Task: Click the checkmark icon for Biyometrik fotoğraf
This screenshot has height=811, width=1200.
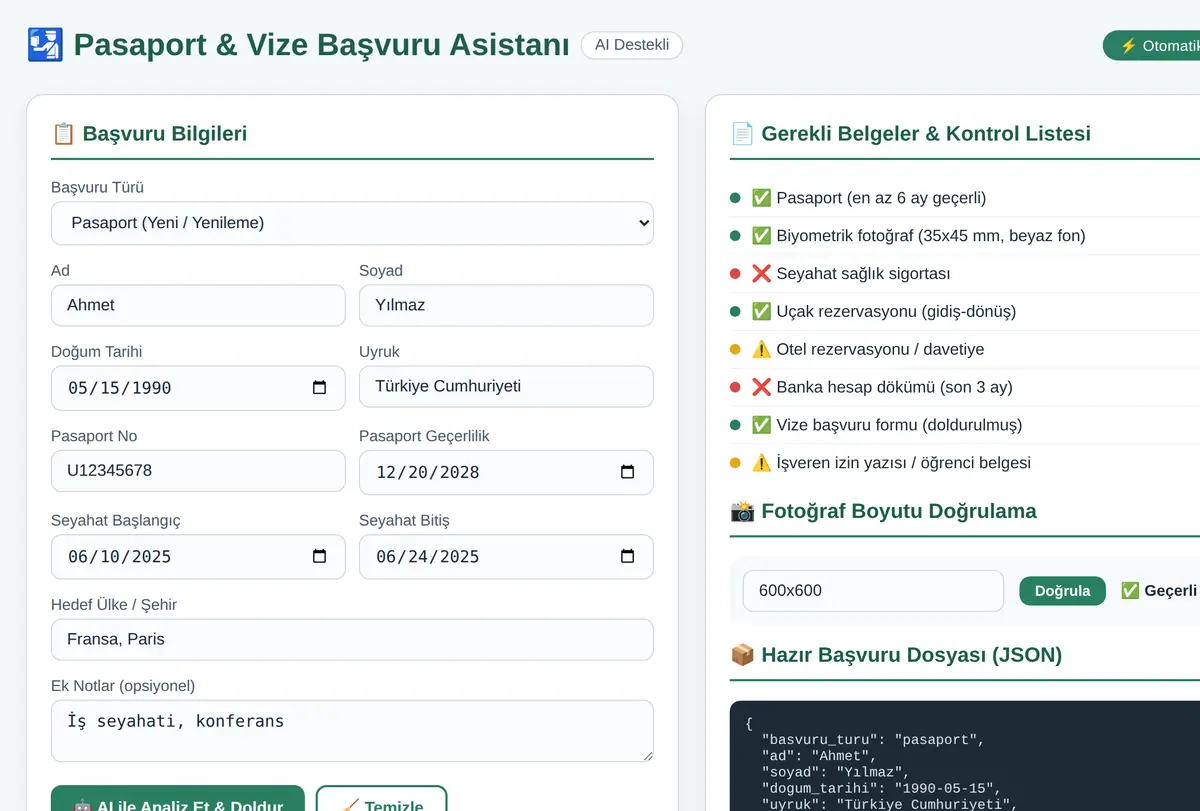Action: point(761,236)
